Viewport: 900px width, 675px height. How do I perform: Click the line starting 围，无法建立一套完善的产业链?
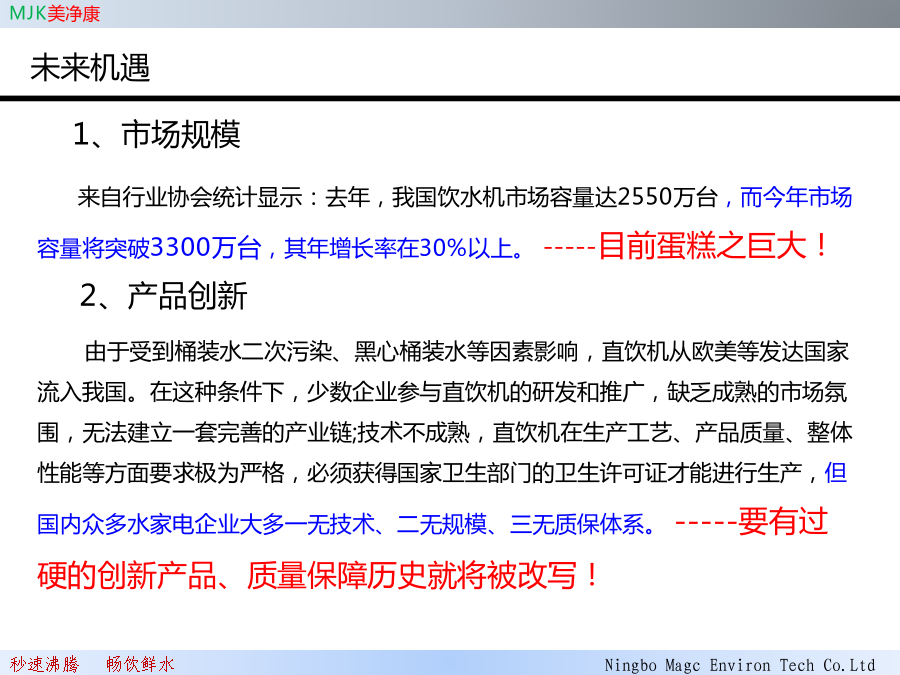click(445, 432)
